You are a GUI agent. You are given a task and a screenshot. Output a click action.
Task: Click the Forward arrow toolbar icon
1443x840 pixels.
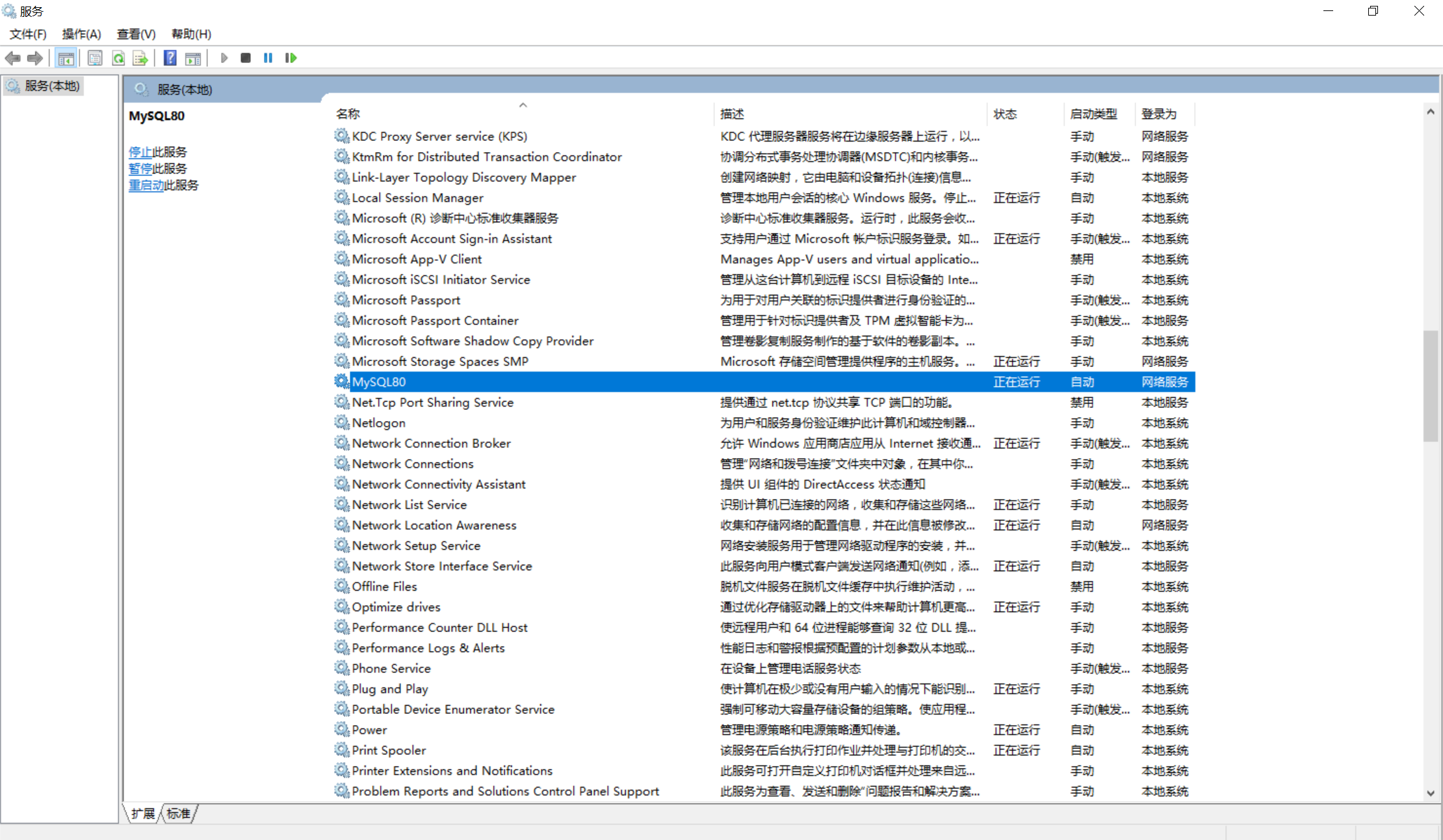tap(35, 58)
